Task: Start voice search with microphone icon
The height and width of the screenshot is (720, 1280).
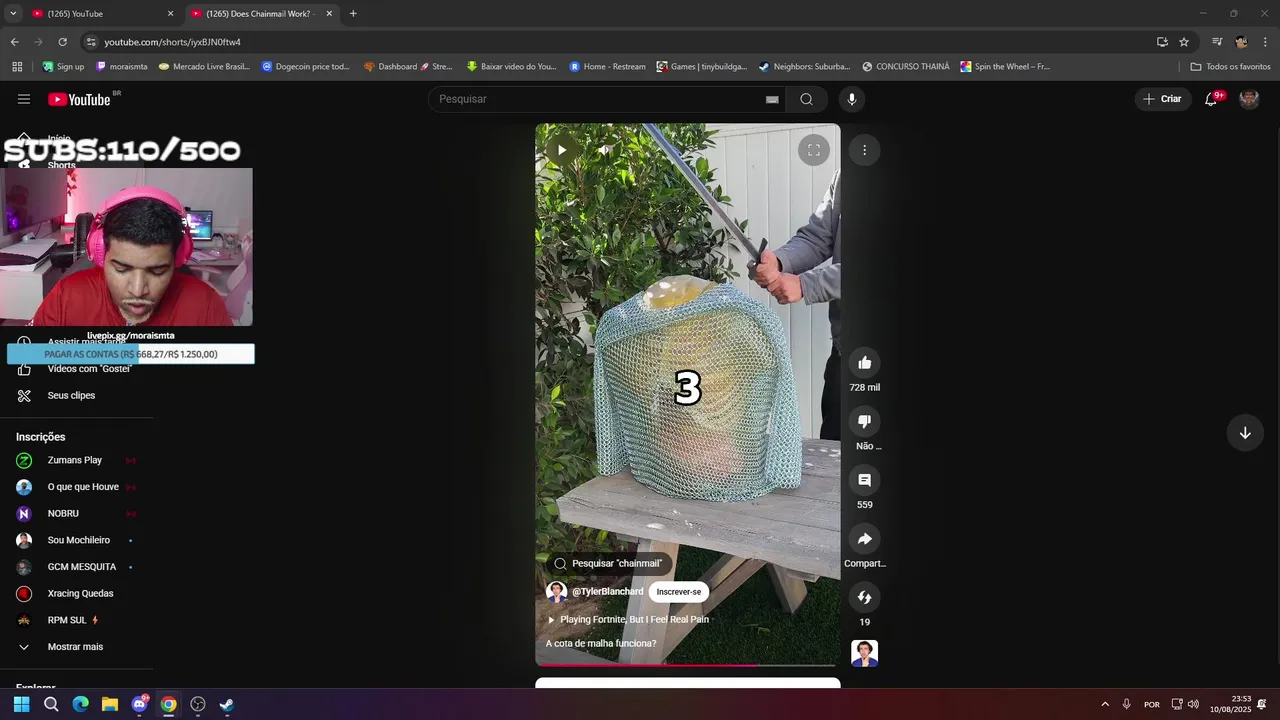Action: point(852,99)
